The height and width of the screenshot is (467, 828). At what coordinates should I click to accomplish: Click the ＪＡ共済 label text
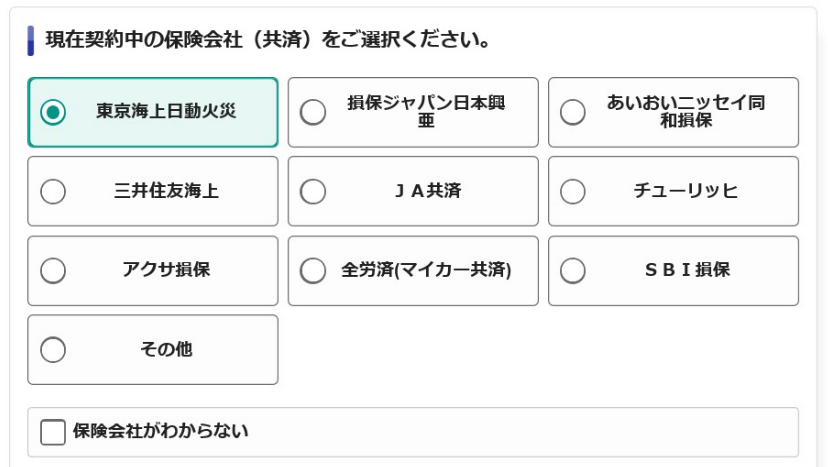point(426,191)
